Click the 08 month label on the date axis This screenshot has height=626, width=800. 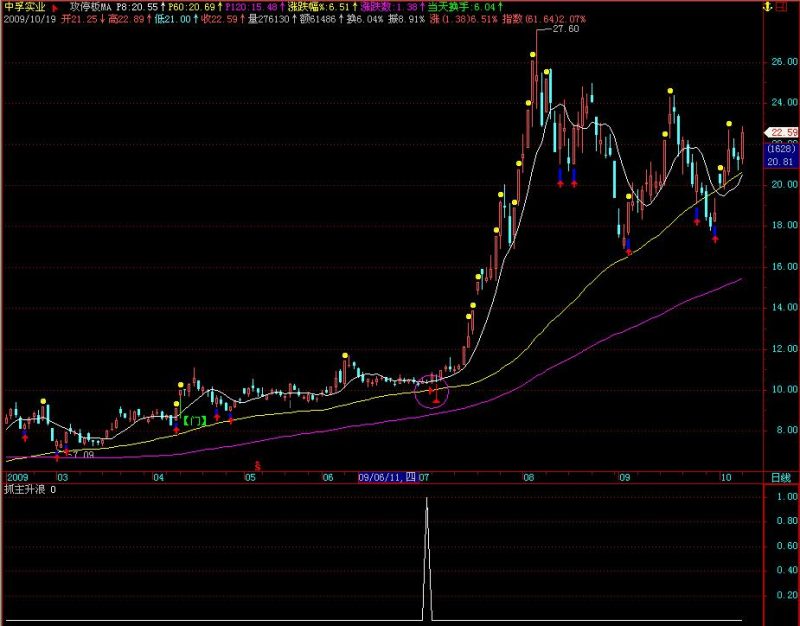tap(529, 478)
